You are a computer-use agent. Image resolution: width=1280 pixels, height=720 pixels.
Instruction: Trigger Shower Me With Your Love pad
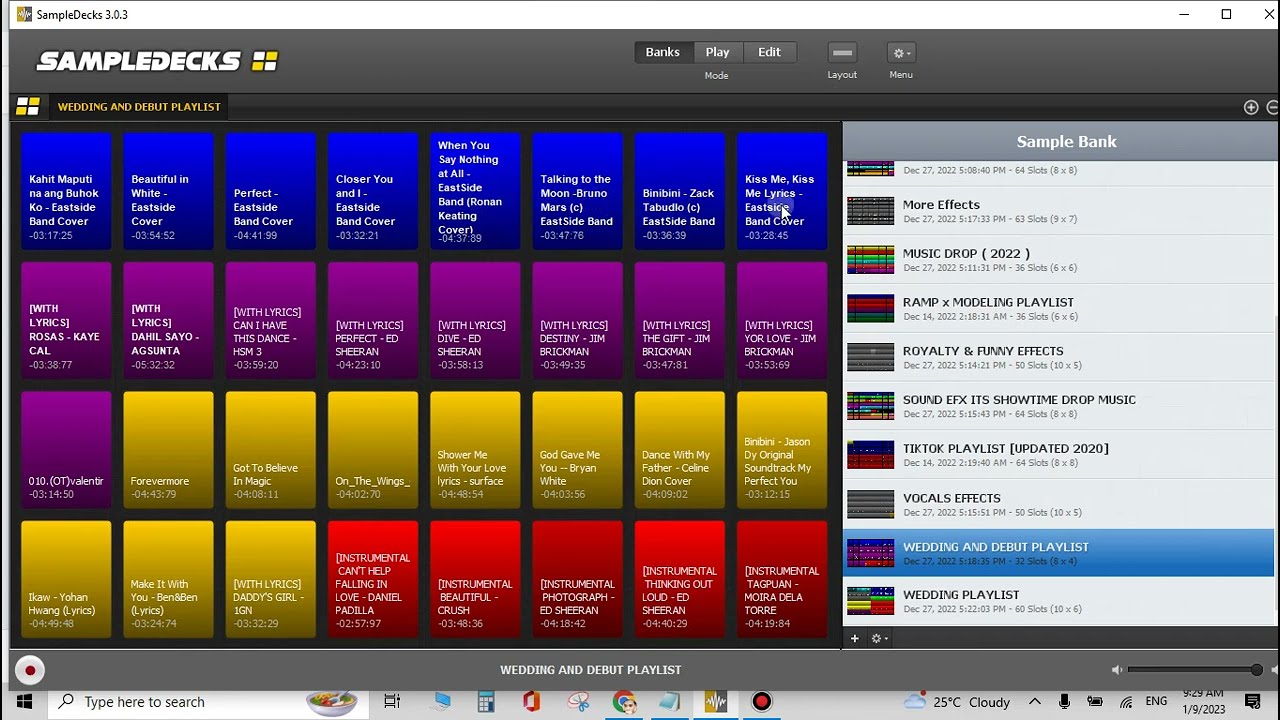(475, 450)
